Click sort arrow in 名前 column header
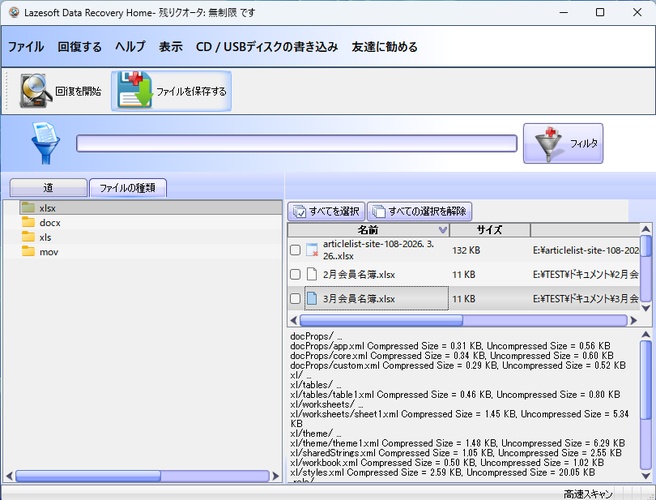Screen dimensions: 656x500 (x=443, y=230)
